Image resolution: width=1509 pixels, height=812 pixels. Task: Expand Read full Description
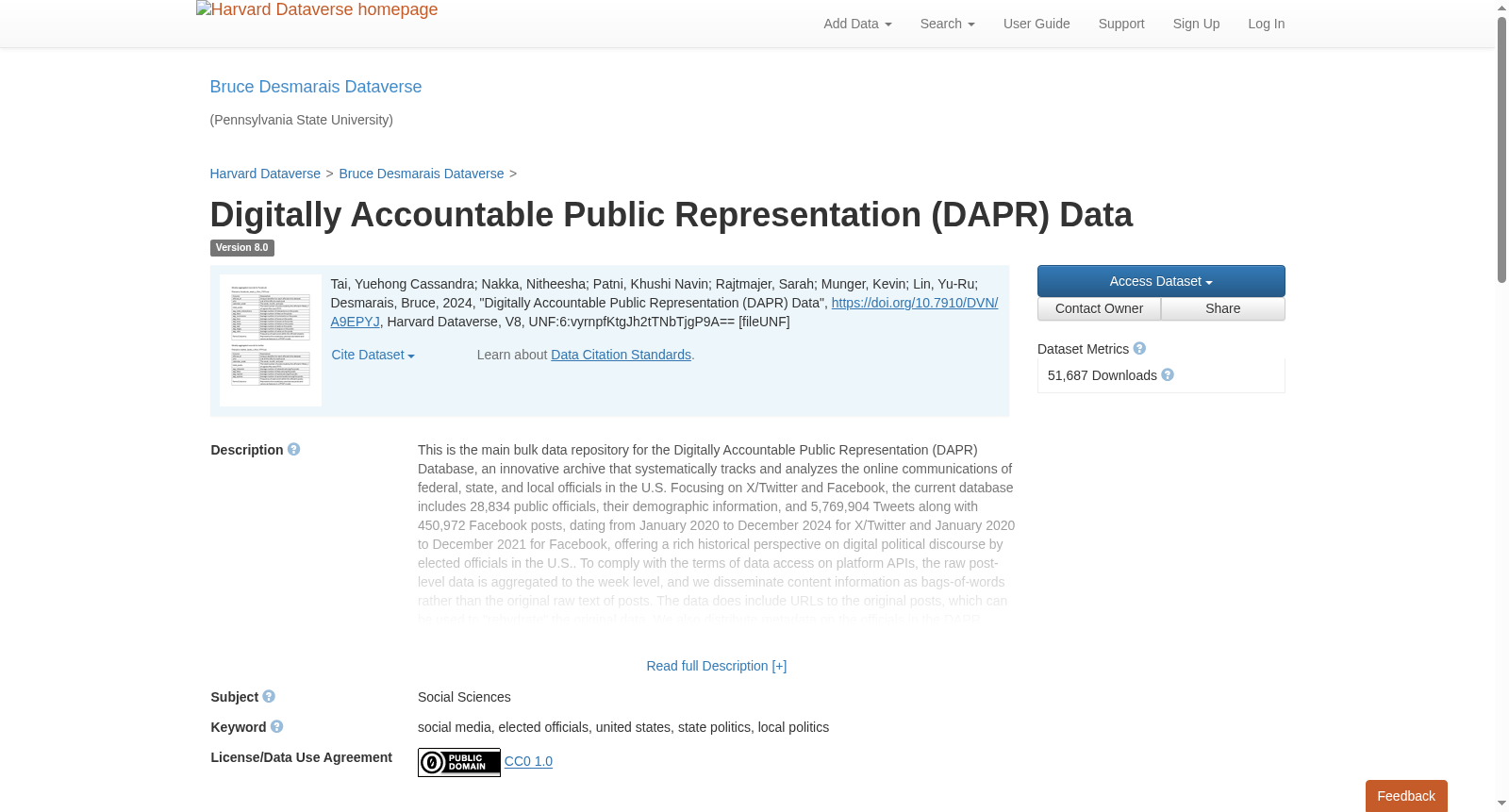pyautogui.click(x=717, y=666)
